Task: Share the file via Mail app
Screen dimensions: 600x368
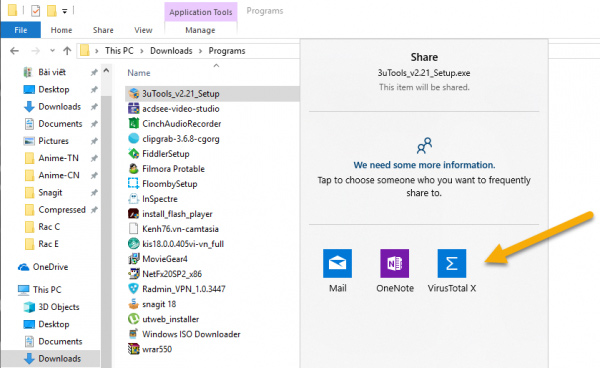Action: (x=337, y=263)
